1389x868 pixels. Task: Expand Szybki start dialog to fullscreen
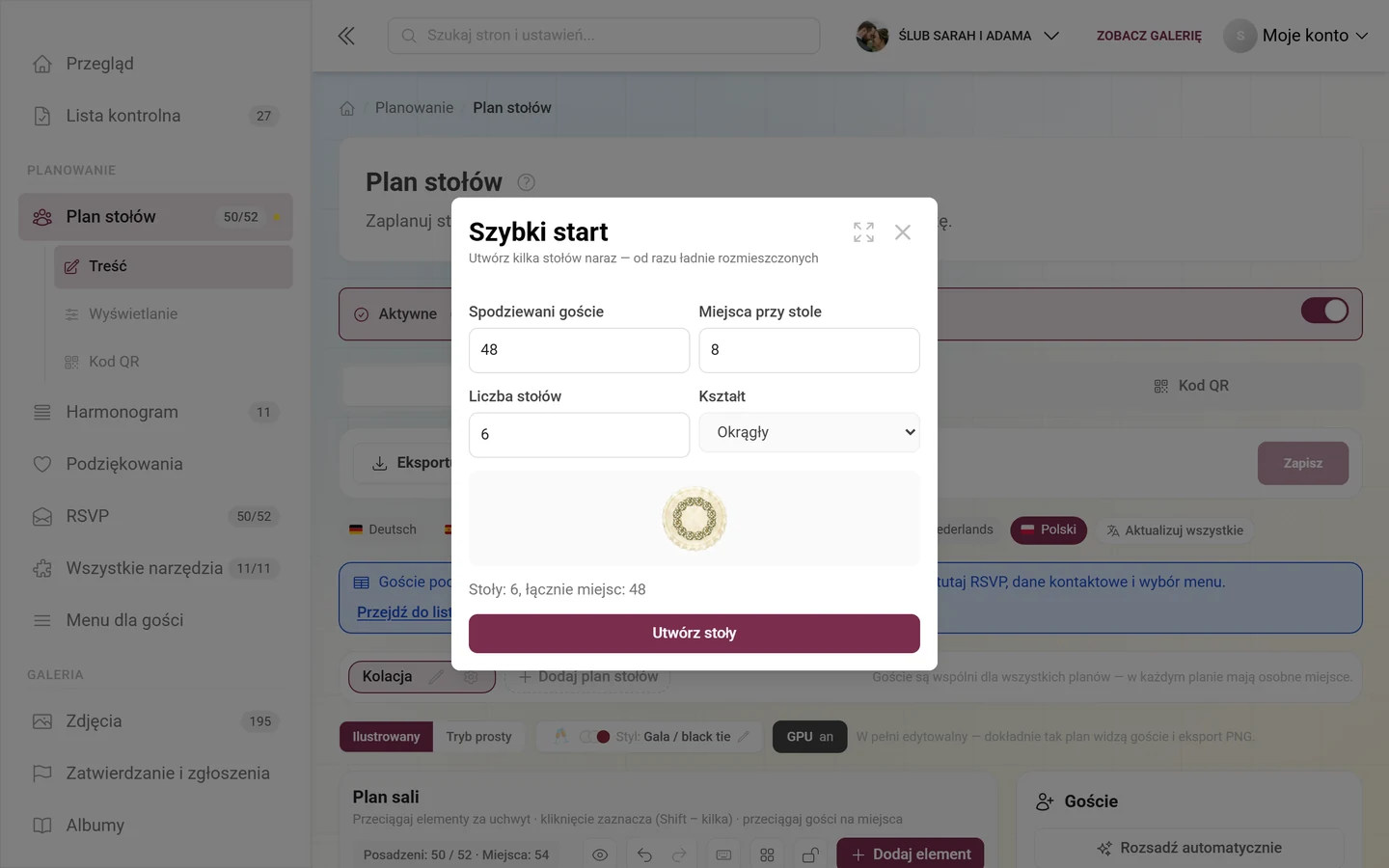pos(863,231)
